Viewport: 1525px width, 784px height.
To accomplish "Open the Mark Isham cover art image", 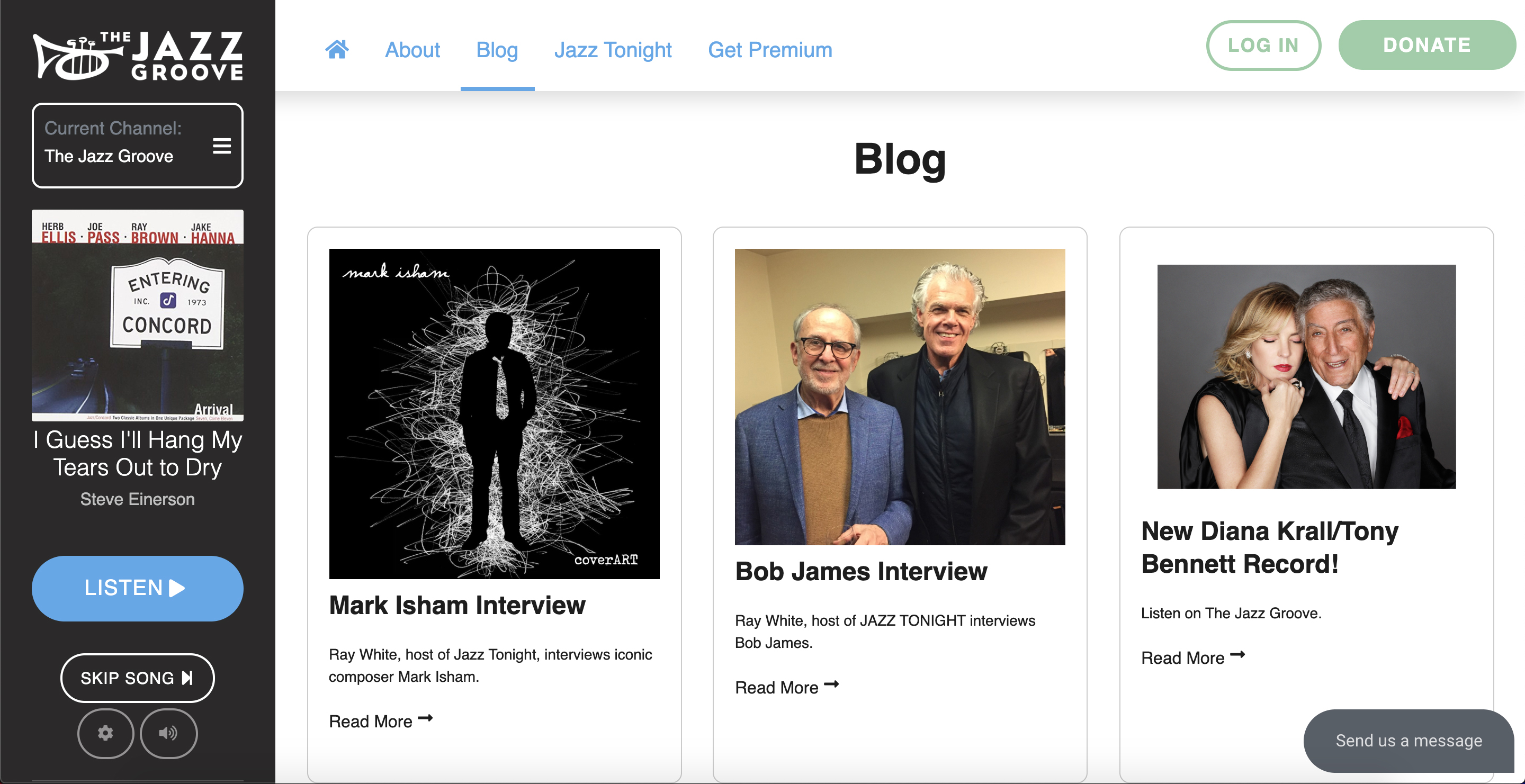I will point(494,413).
